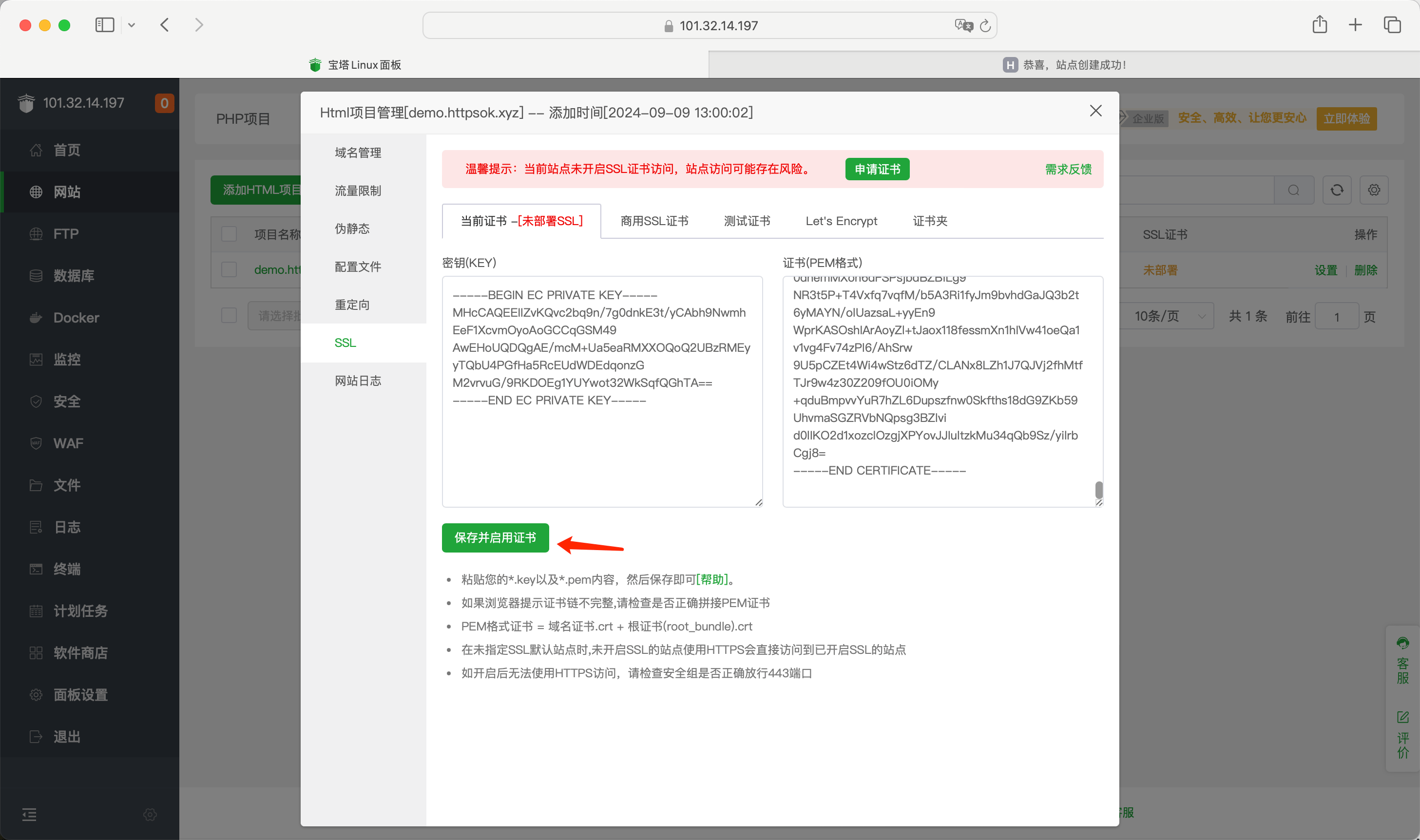Expand the sidebar chevron dropdown in Safari toolbar
This screenshot has height=840, width=1420.
131,25
